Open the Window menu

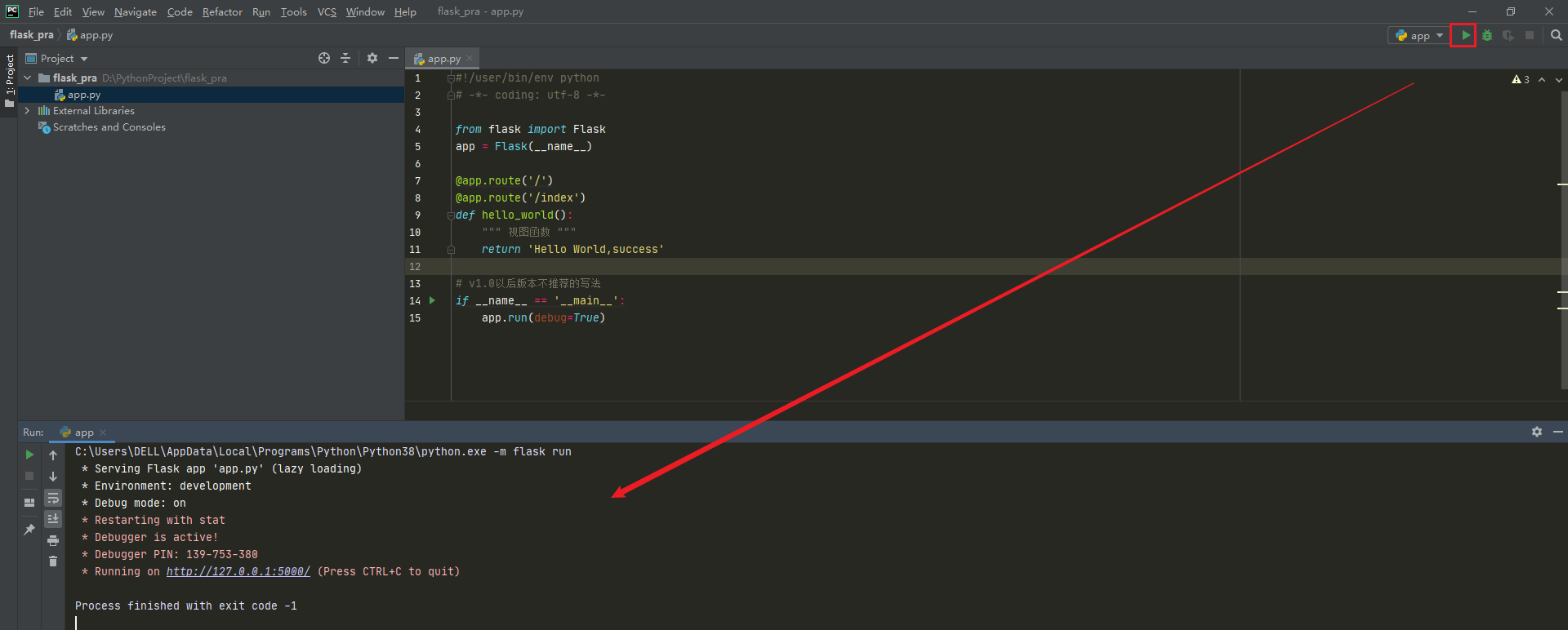click(365, 11)
